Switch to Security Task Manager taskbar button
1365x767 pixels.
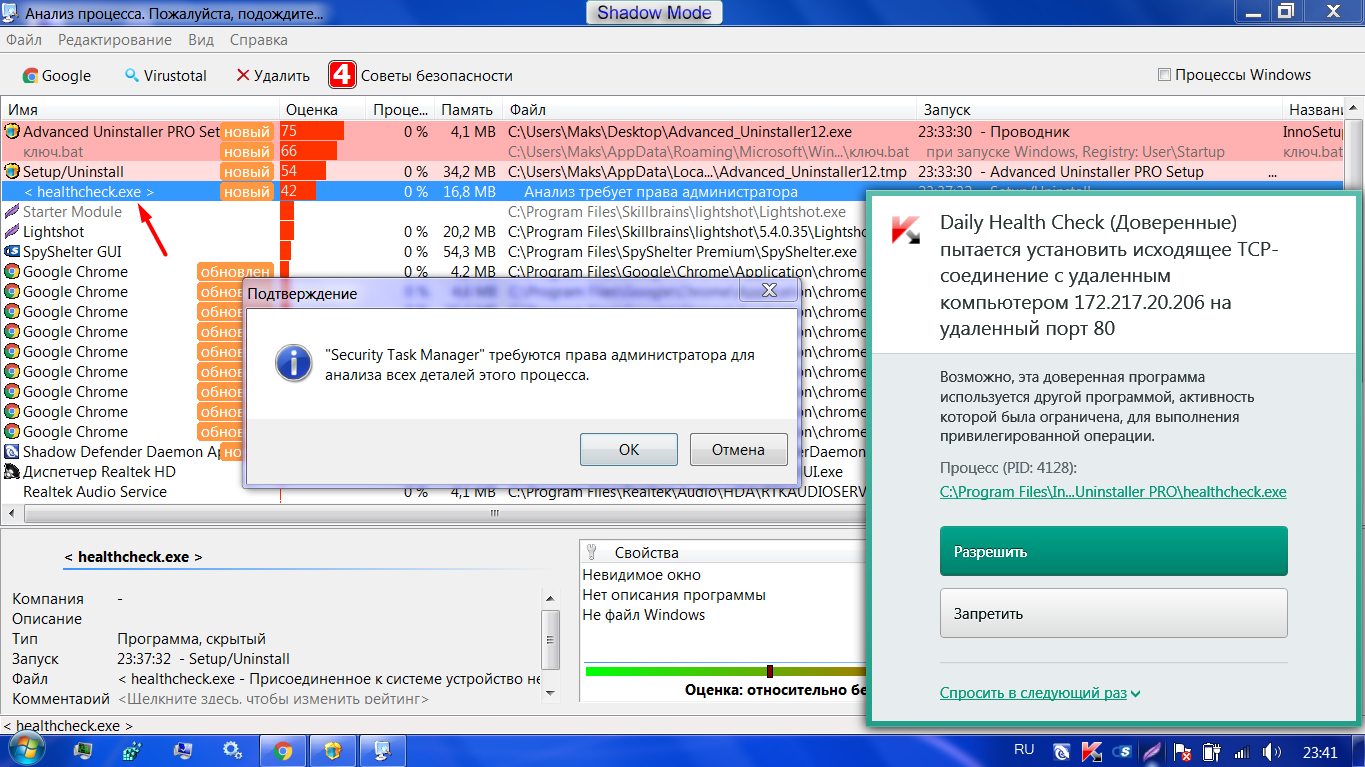(x=383, y=750)
